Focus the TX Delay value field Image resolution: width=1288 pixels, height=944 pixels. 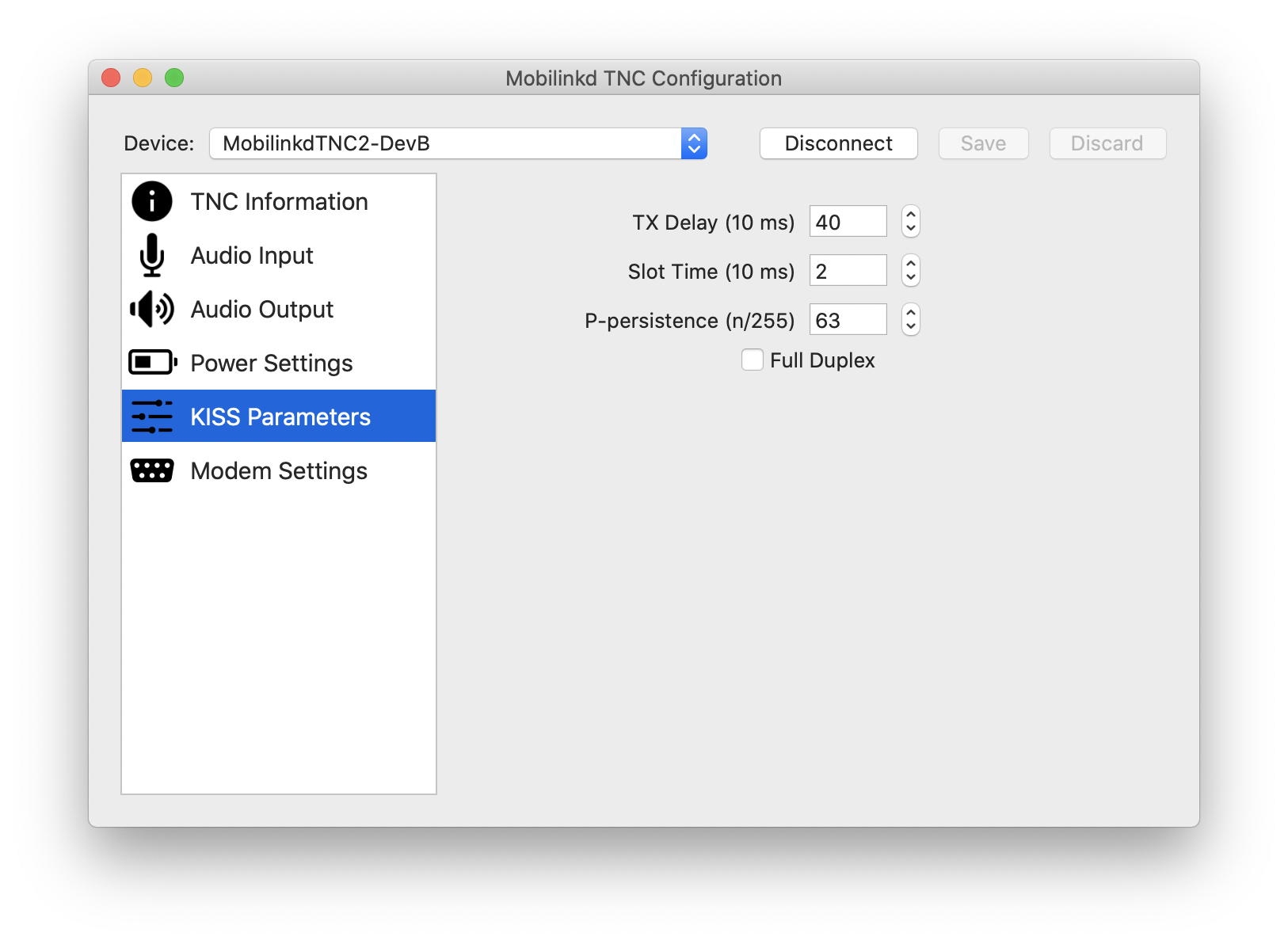tap(848, 222)
